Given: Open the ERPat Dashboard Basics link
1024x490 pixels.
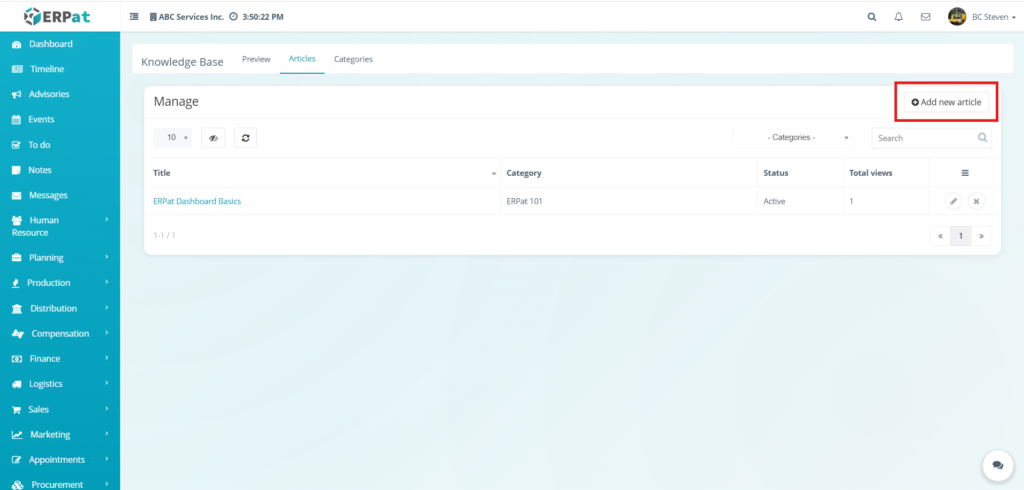Looking at the screenshot, I should pyautogui.click(x=197, y=201).
